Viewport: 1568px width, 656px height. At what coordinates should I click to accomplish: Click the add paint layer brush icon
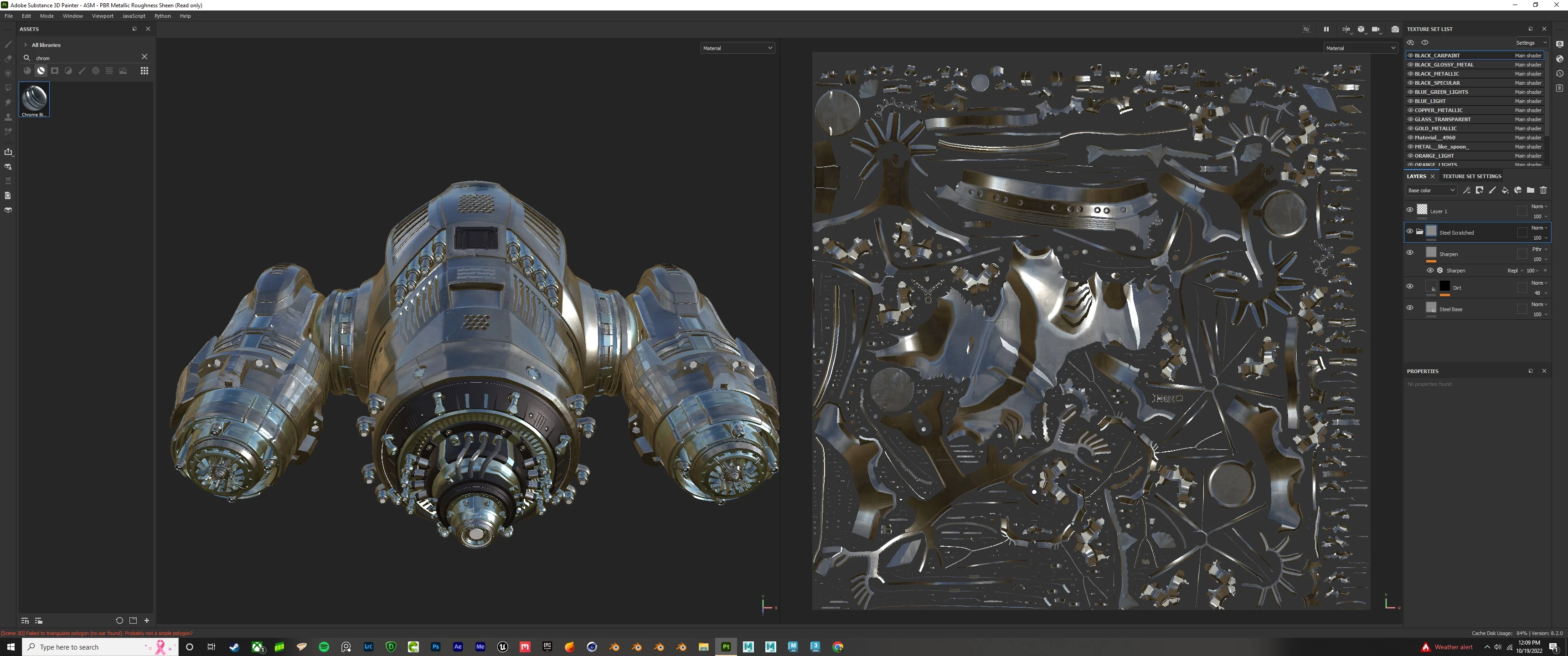click(1492, 190)
